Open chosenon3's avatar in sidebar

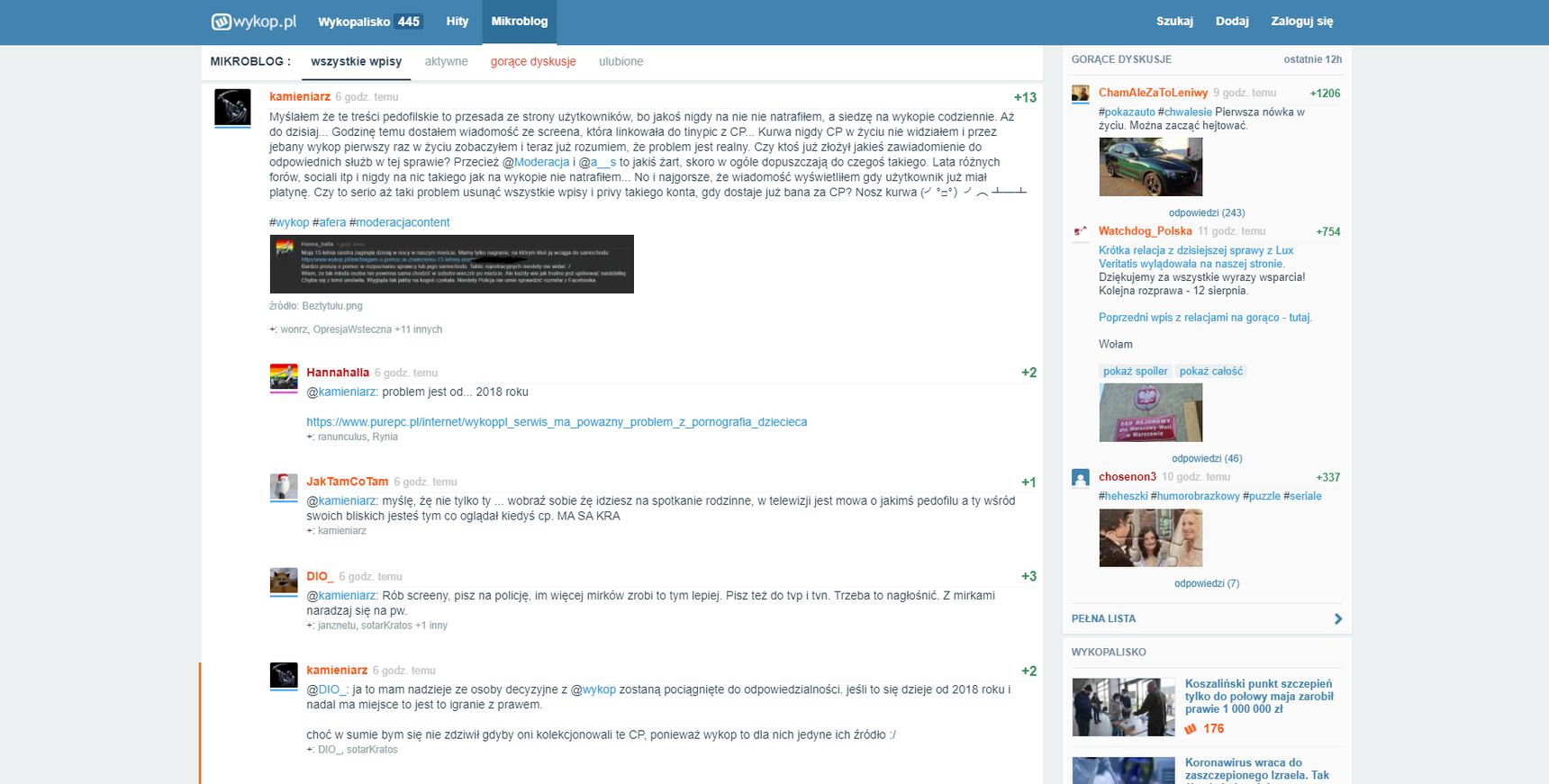[1081, 478]
